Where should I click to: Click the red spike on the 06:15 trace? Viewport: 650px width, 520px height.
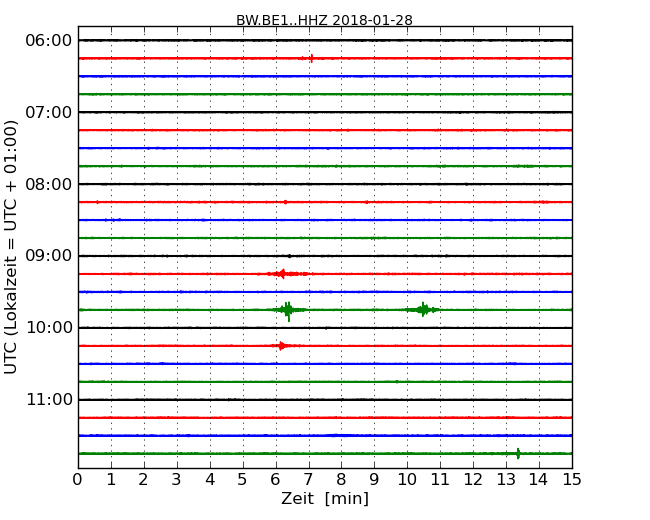(311, 58)
